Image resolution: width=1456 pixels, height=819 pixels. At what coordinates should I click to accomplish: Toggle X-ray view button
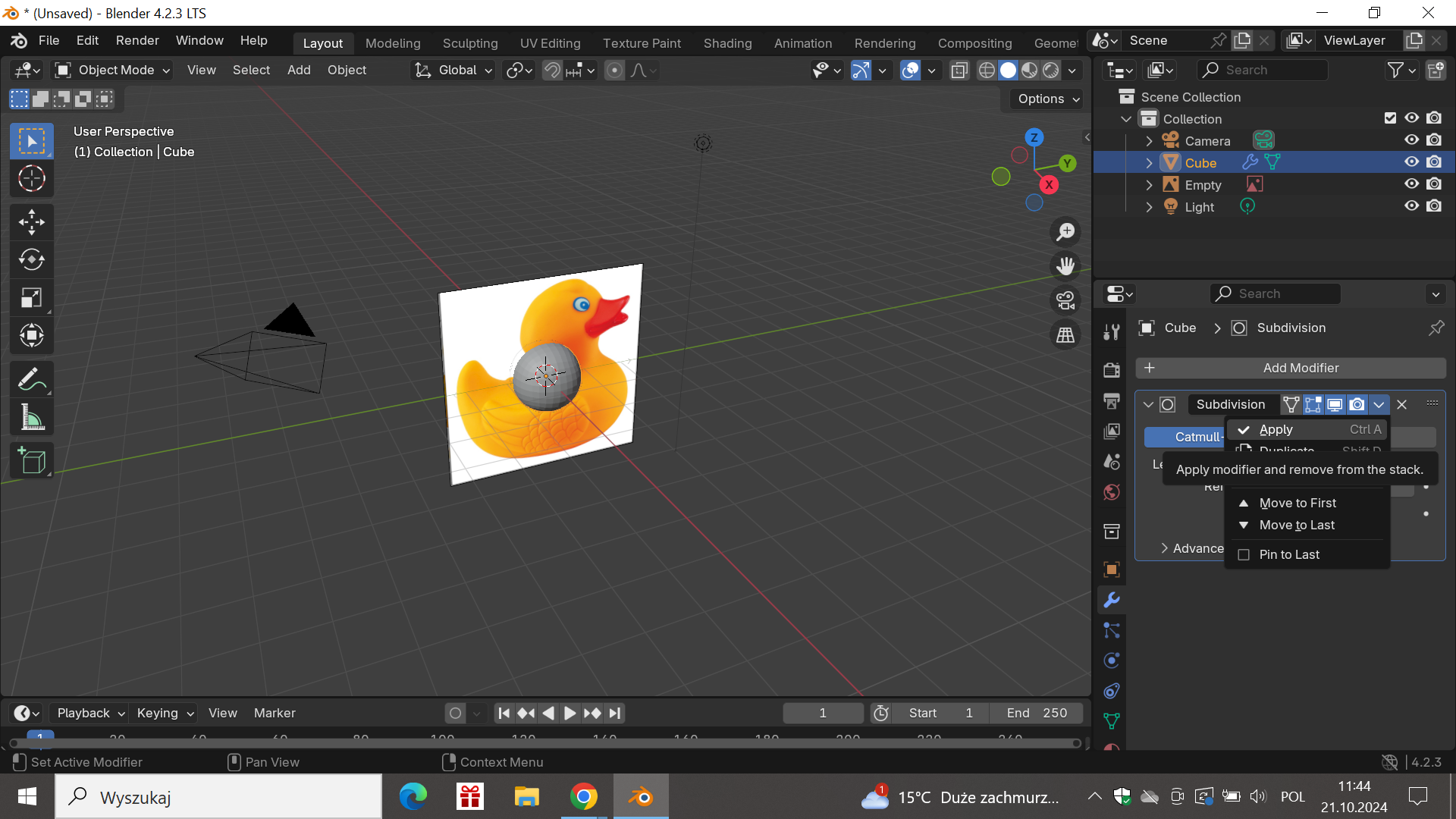pyautogui.click(x=959, y=71)
